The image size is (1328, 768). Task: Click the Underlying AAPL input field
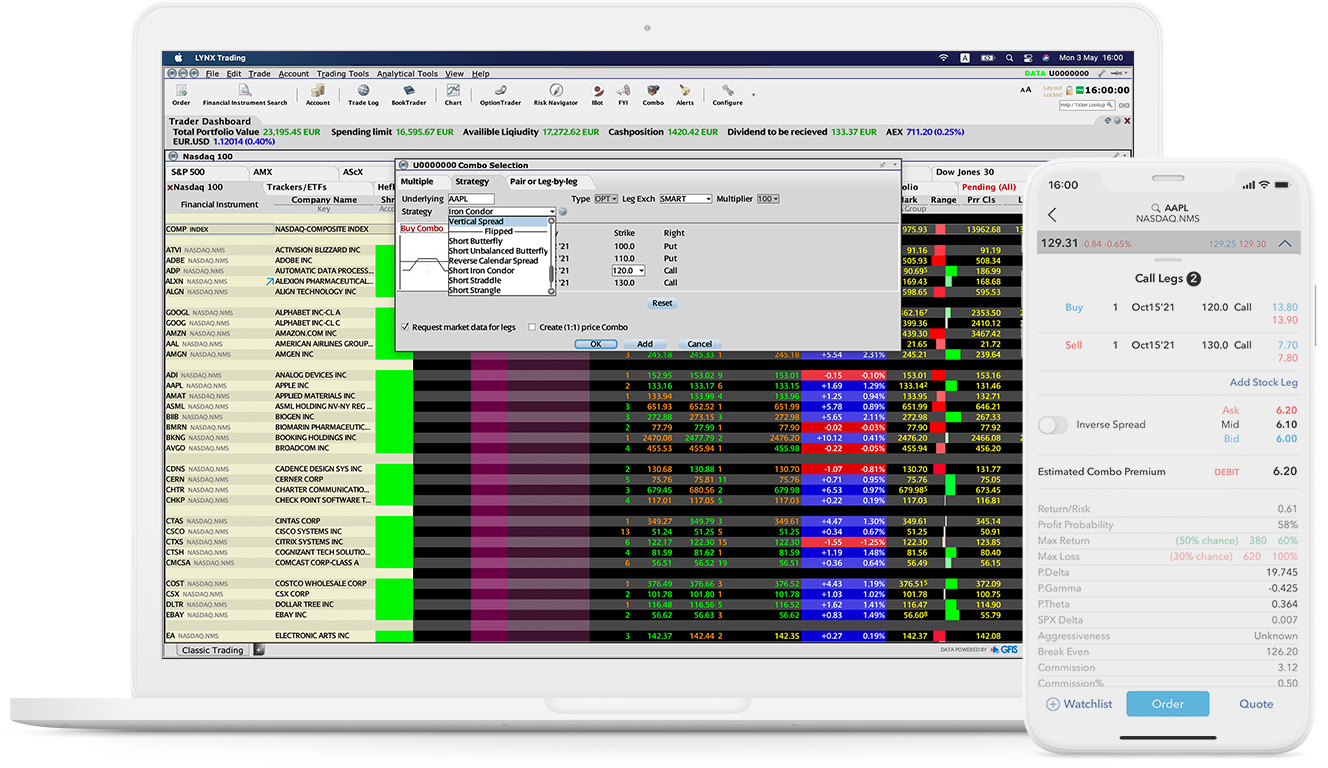pos(471,199)
